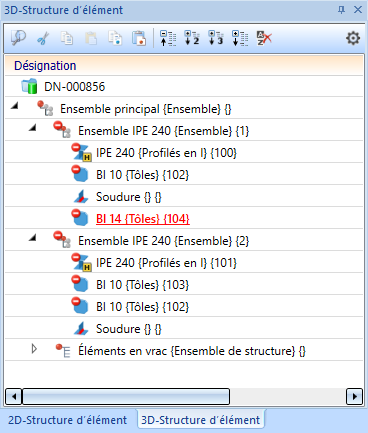
Task: Click horizontal scrollbar left arrow
Action: coord(14,397)
